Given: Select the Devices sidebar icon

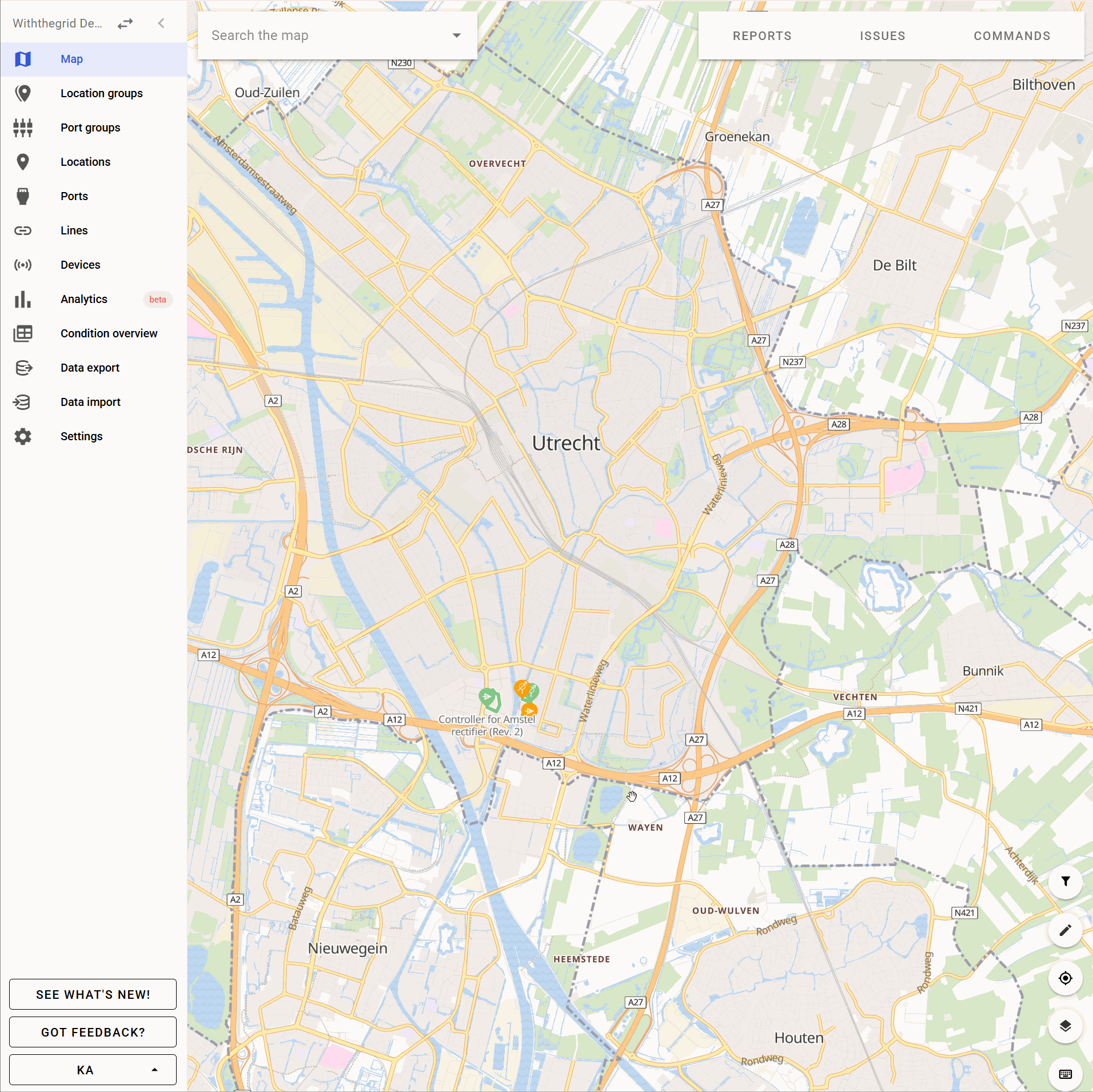Looking at the screenshot, I should tap(23, 265).
